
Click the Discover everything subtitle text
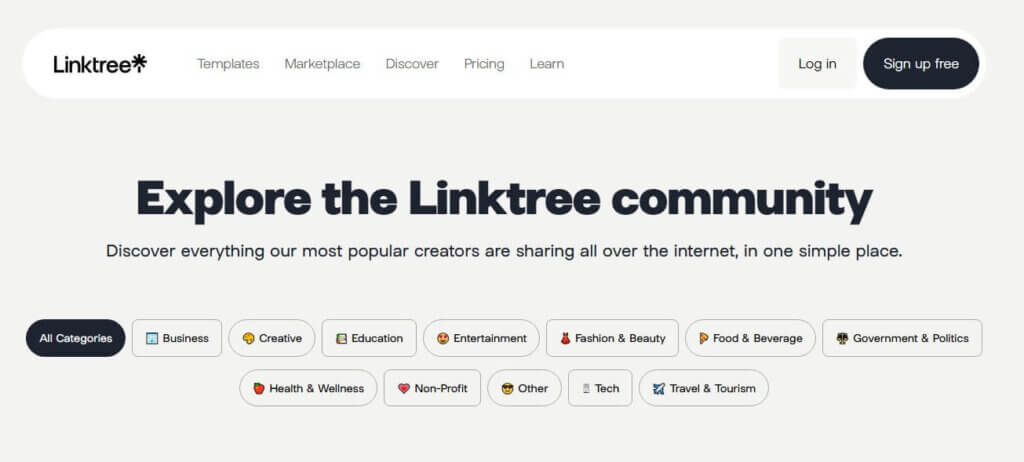[504, 251]
